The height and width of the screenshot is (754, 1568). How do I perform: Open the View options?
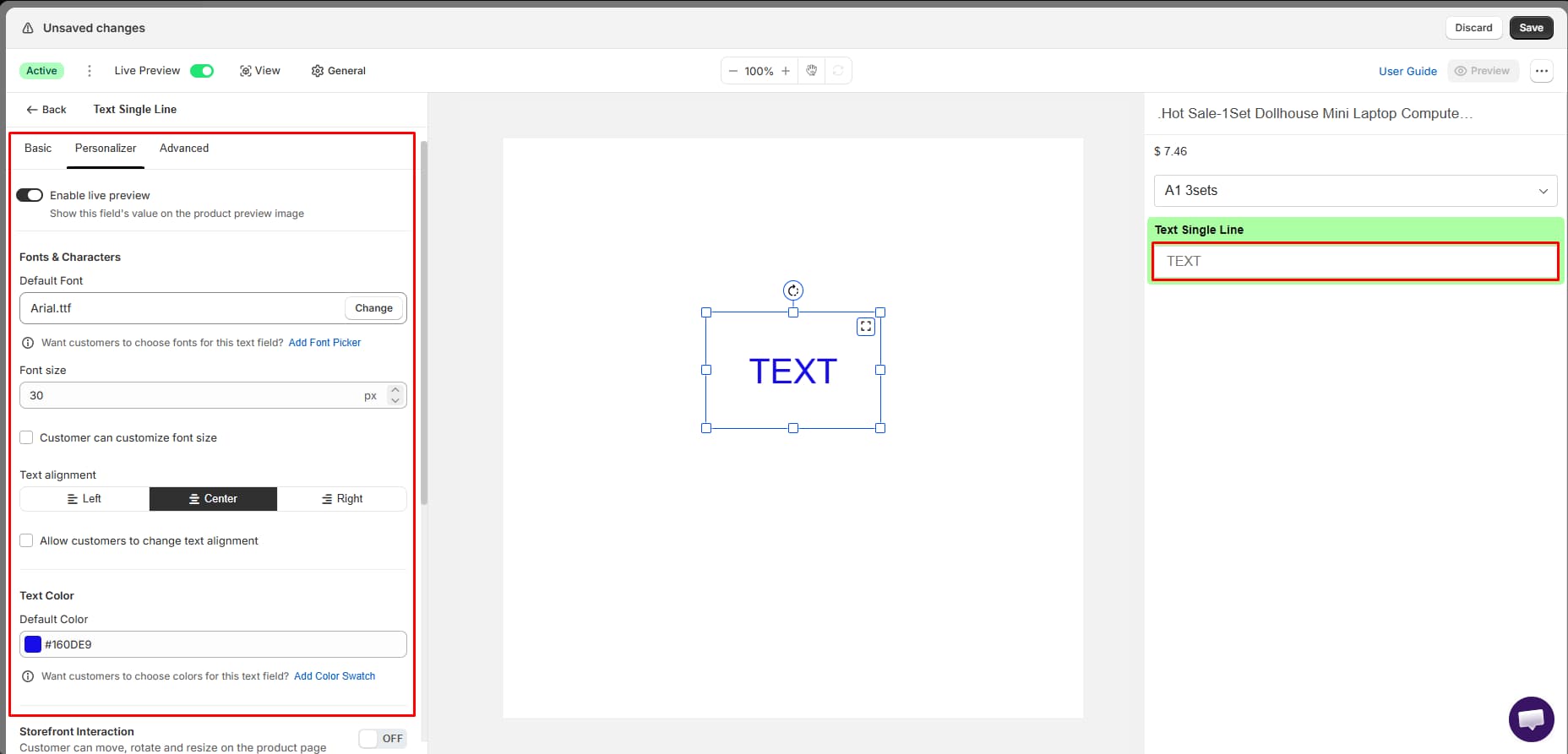[260, 71]
